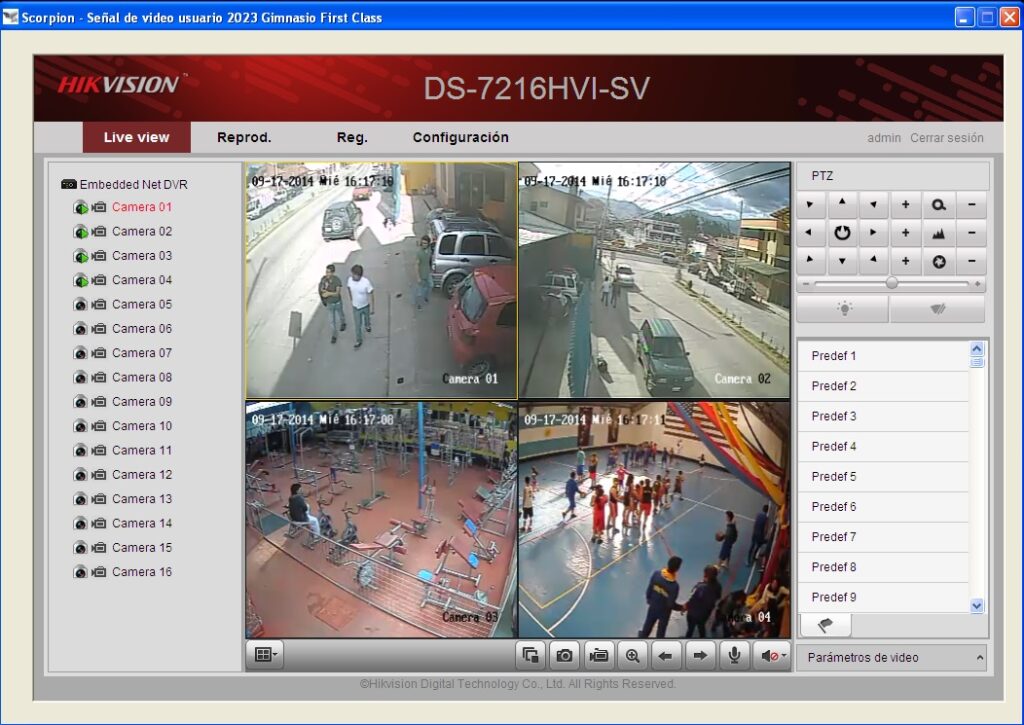Enable digital zoom magnifier
Screen dimensions: 1024x725
point(632,655)
